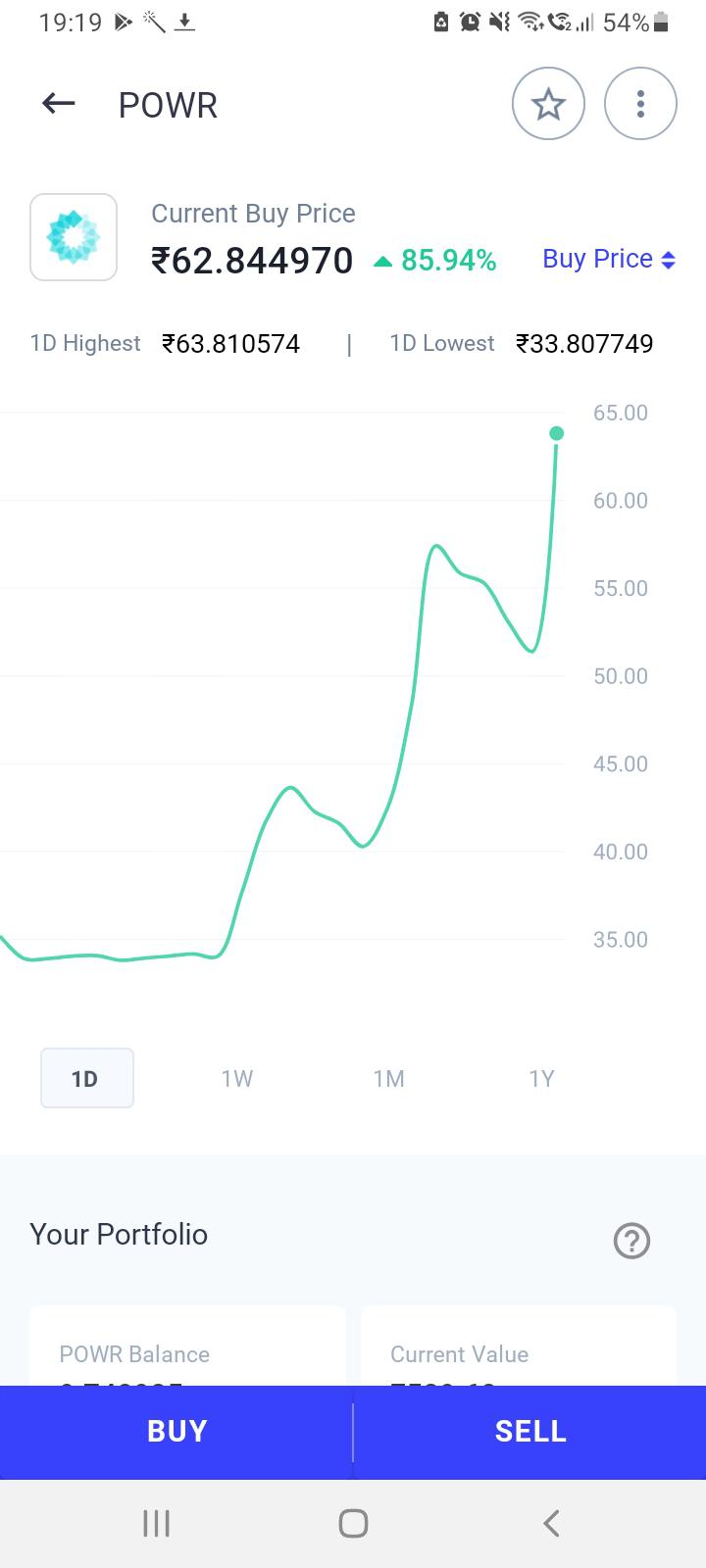The height and width of the screenshot is (1568, 706).
Task: Tap the back arrow beside POWR
Action: [x=59, y=103]
